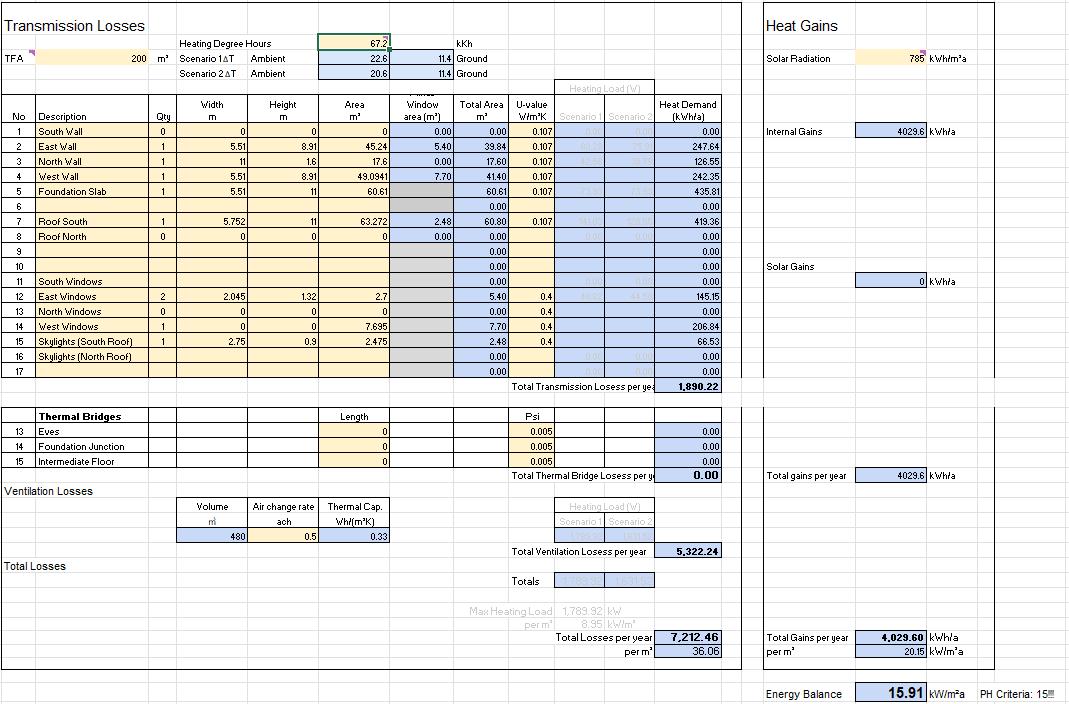Click Roof South width cell 5.752
This screenshot has height=704, width=1069.
point(212,221)
